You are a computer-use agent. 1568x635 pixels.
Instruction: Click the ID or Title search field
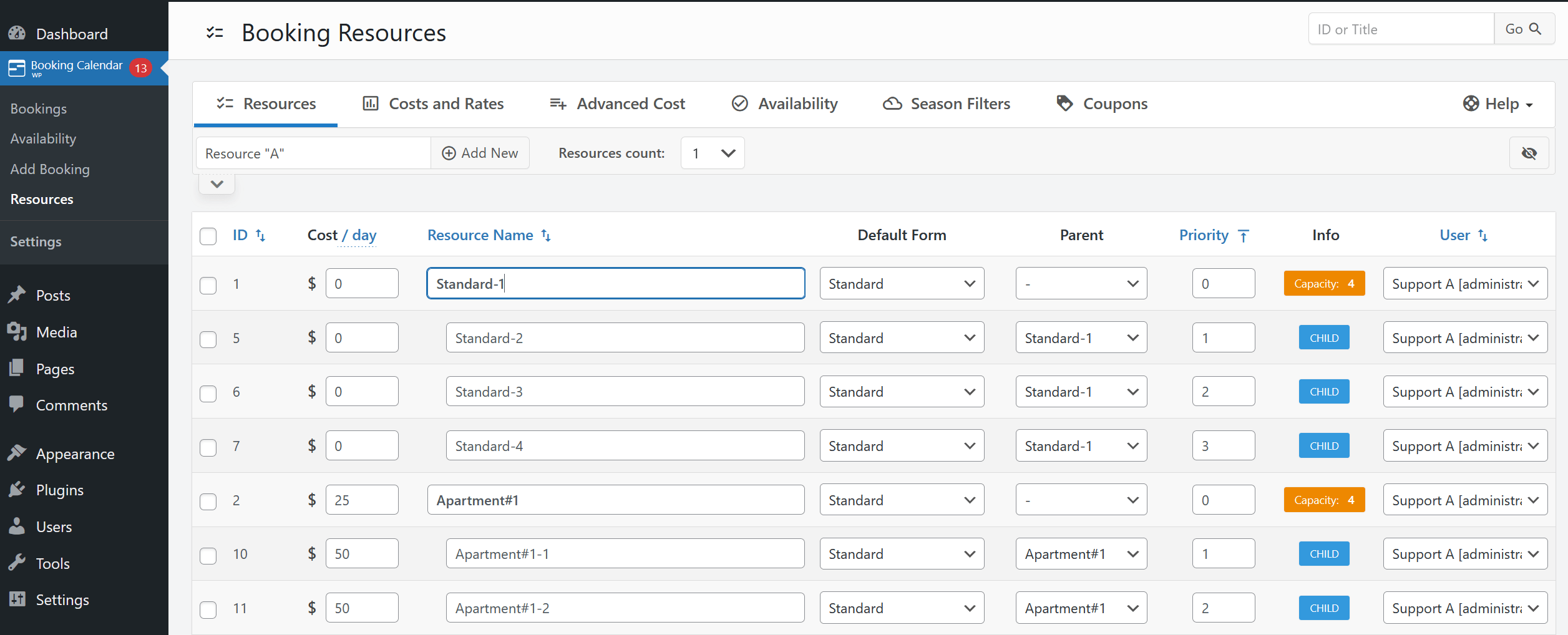click(x=1401, y=29)
